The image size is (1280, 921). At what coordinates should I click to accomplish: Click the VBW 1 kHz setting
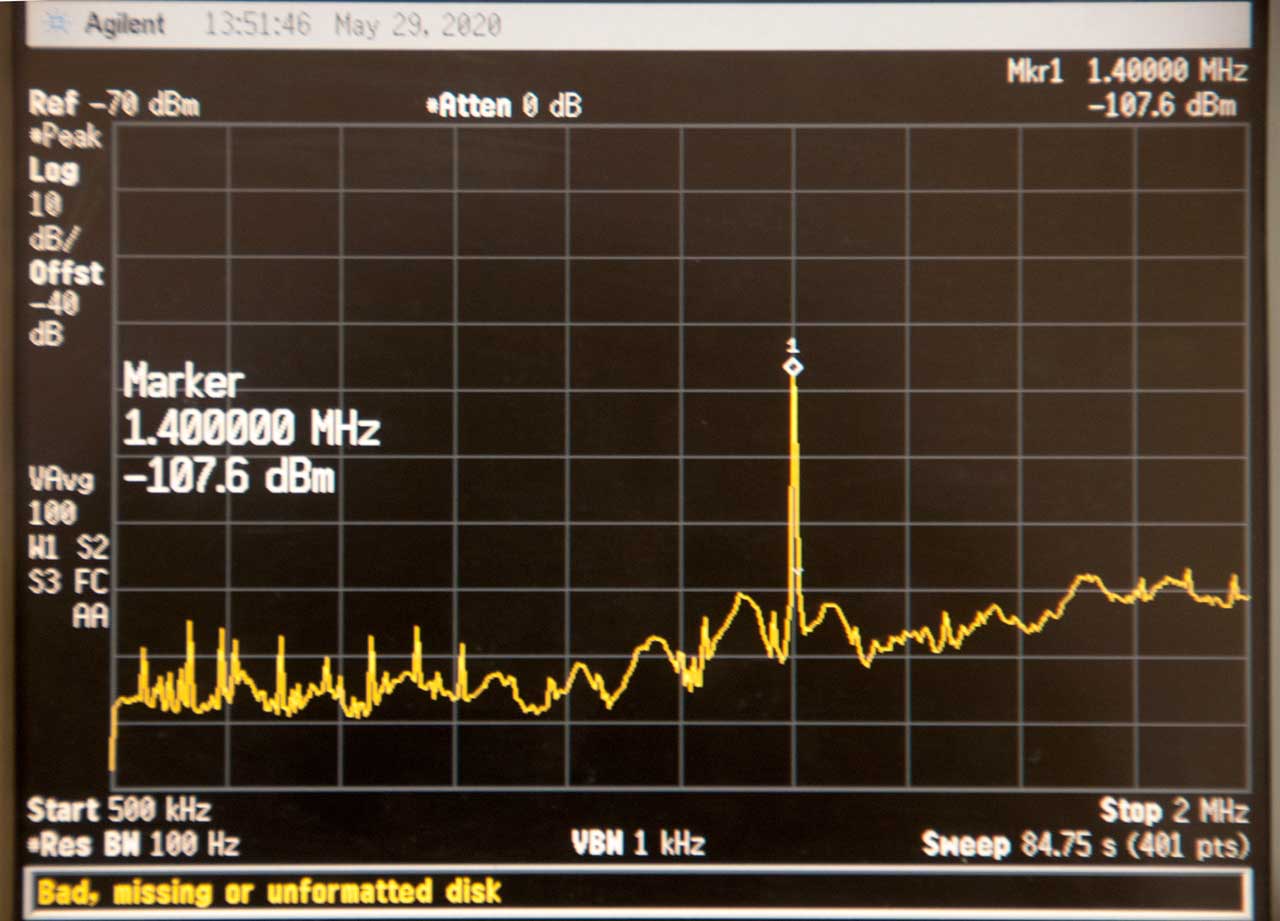click(638, 844)
